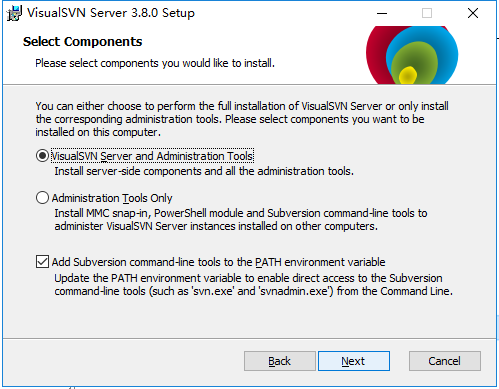Click the 'VisualSVN Server 3.8.0 Setup' title text

[x=111, y=13]
